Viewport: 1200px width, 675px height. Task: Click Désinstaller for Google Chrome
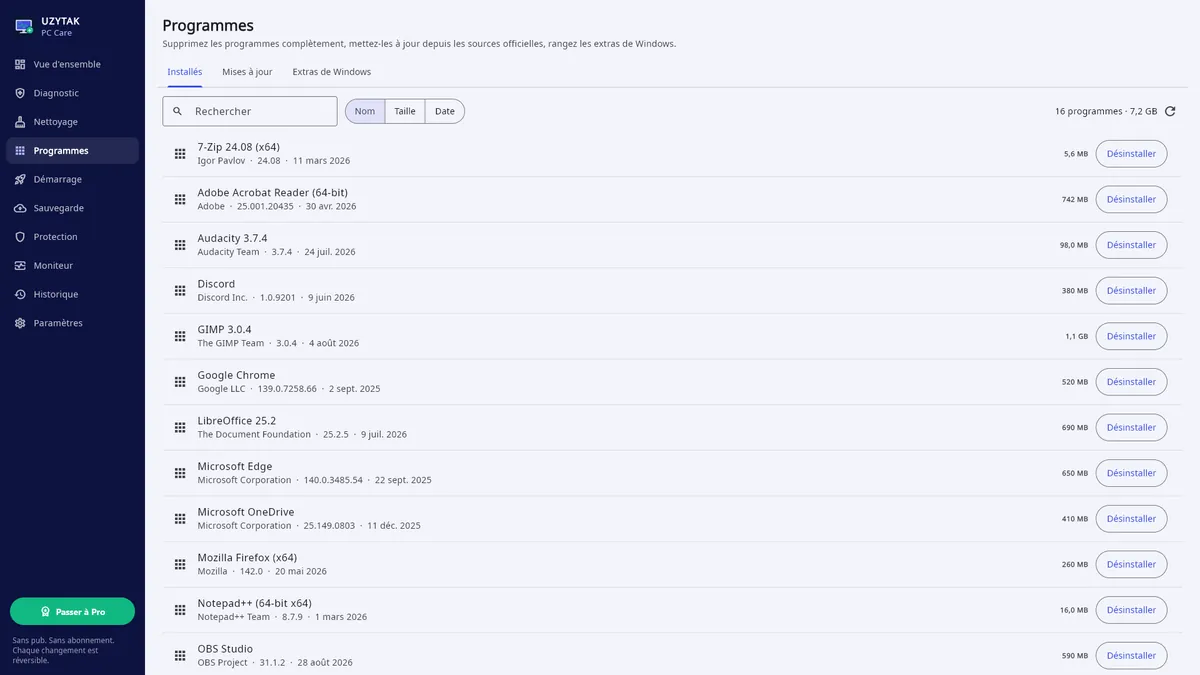click(1131, 382)
